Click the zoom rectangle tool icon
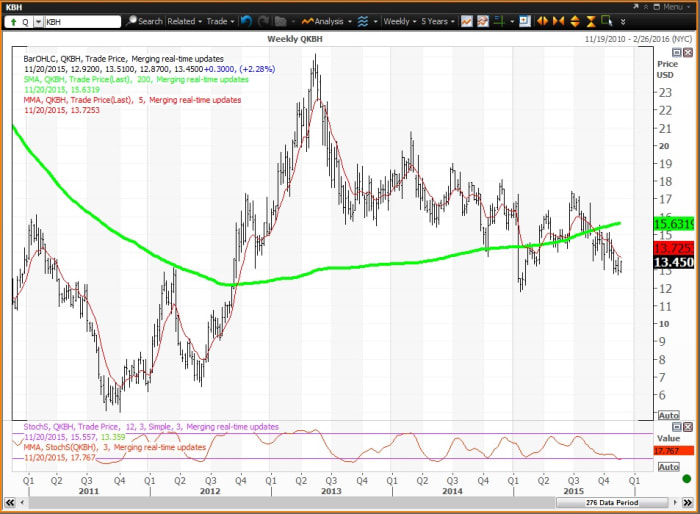The image size is (700, 514). 605,20
